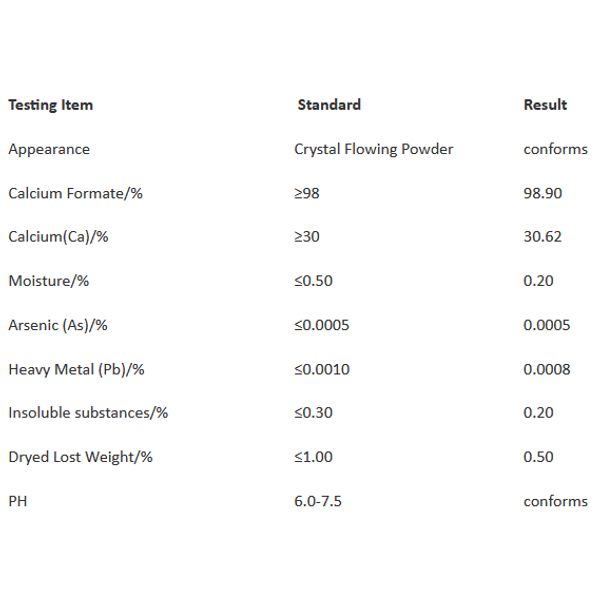The image size is (600, 600).
Task: Click the Testing Item column header
Action: 51,105
